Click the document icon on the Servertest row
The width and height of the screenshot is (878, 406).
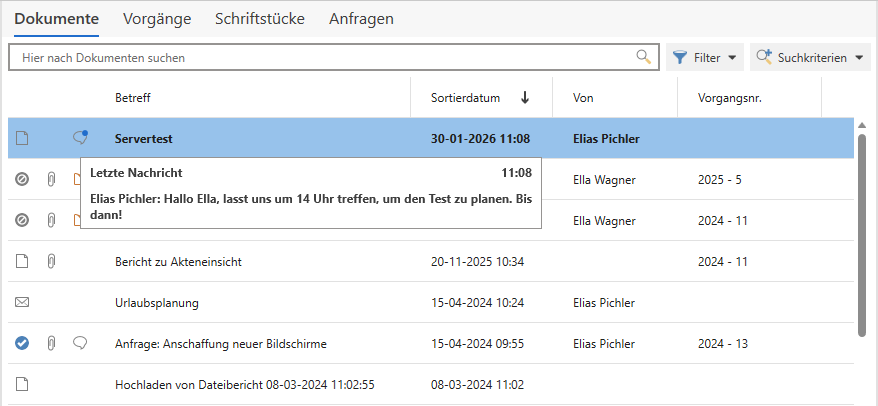22,138
